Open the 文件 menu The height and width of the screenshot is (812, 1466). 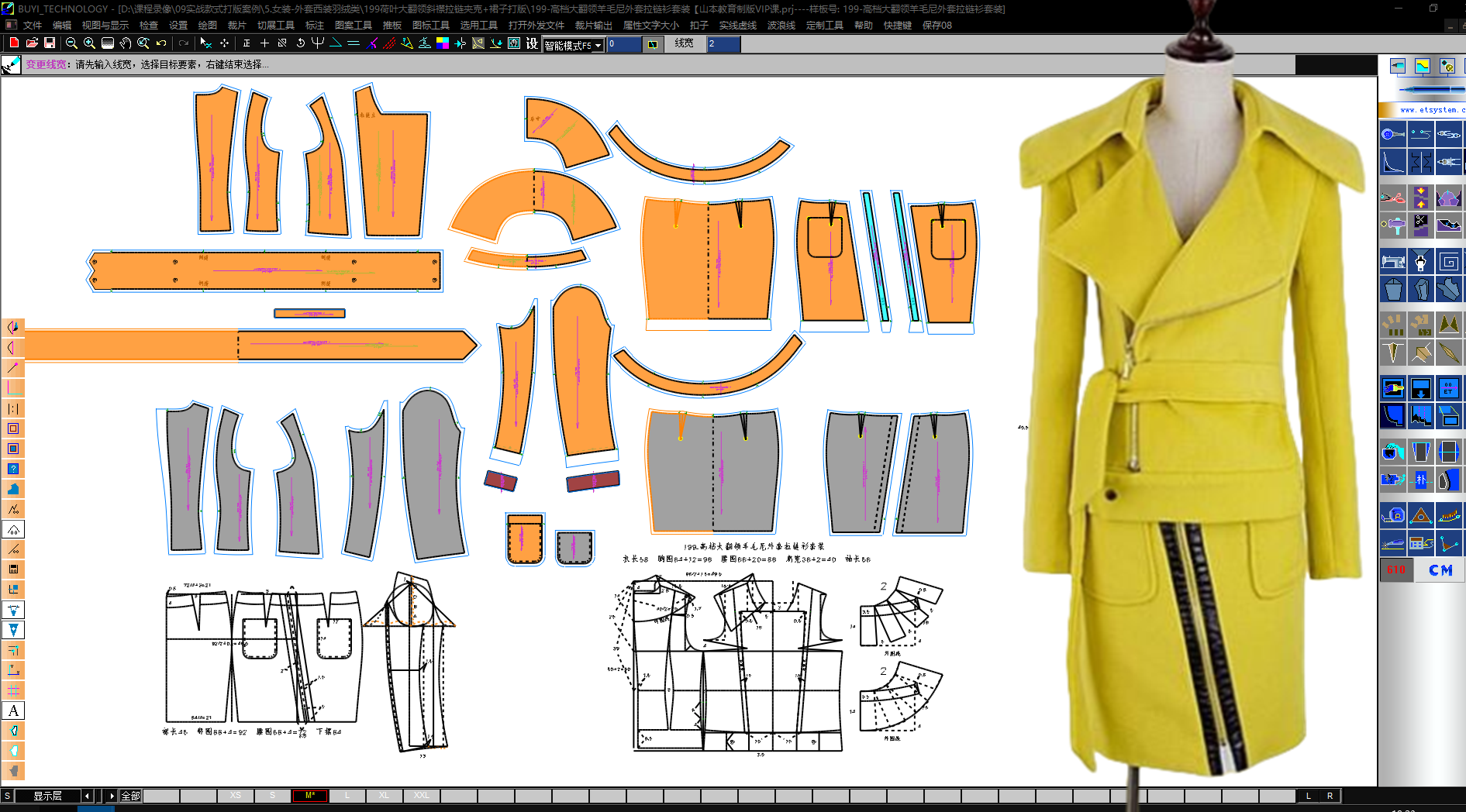pyautogui.click(x=33, y=26)
